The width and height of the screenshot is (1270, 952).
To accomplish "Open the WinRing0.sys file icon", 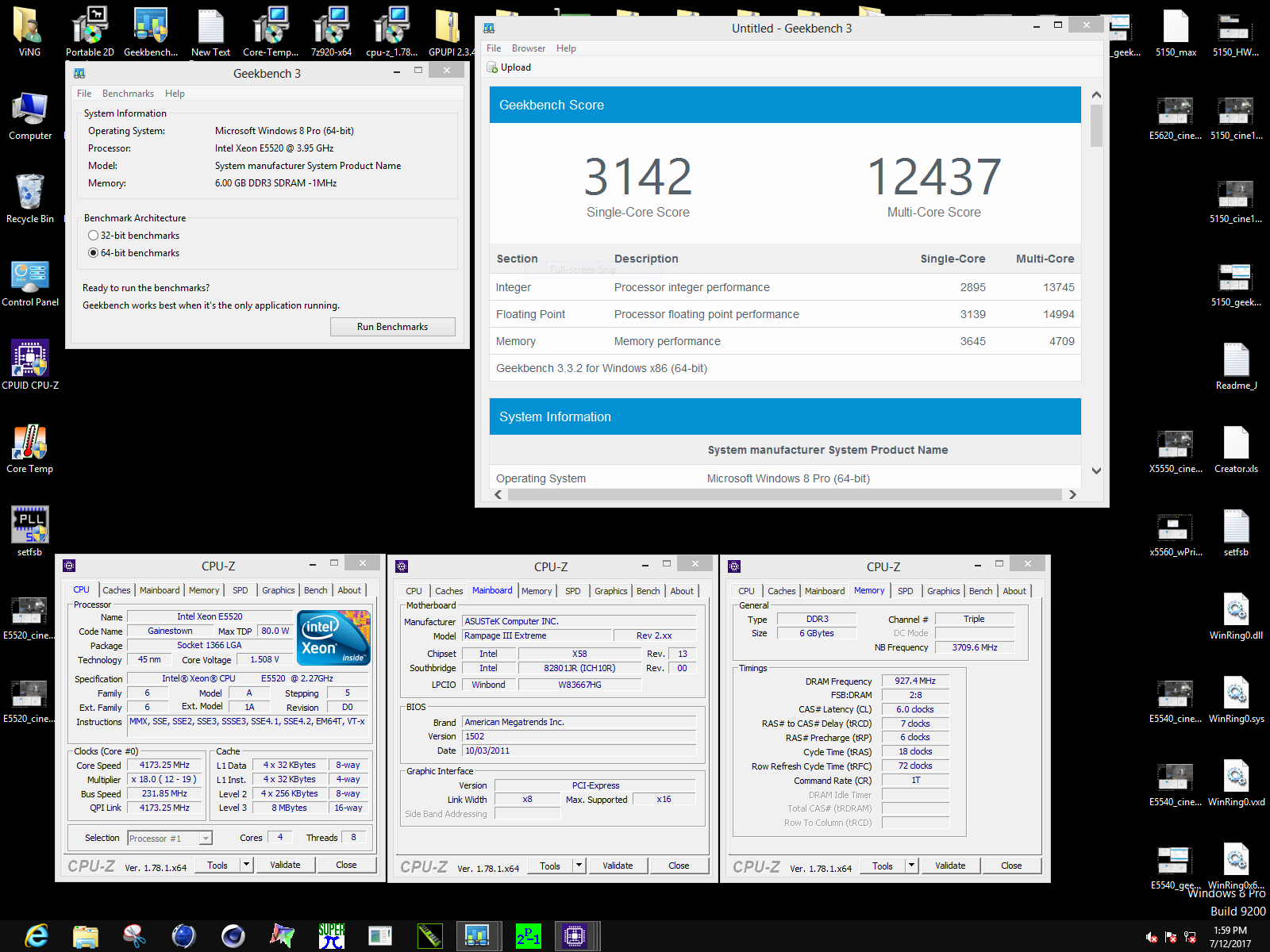I will tap(1236, 699).
